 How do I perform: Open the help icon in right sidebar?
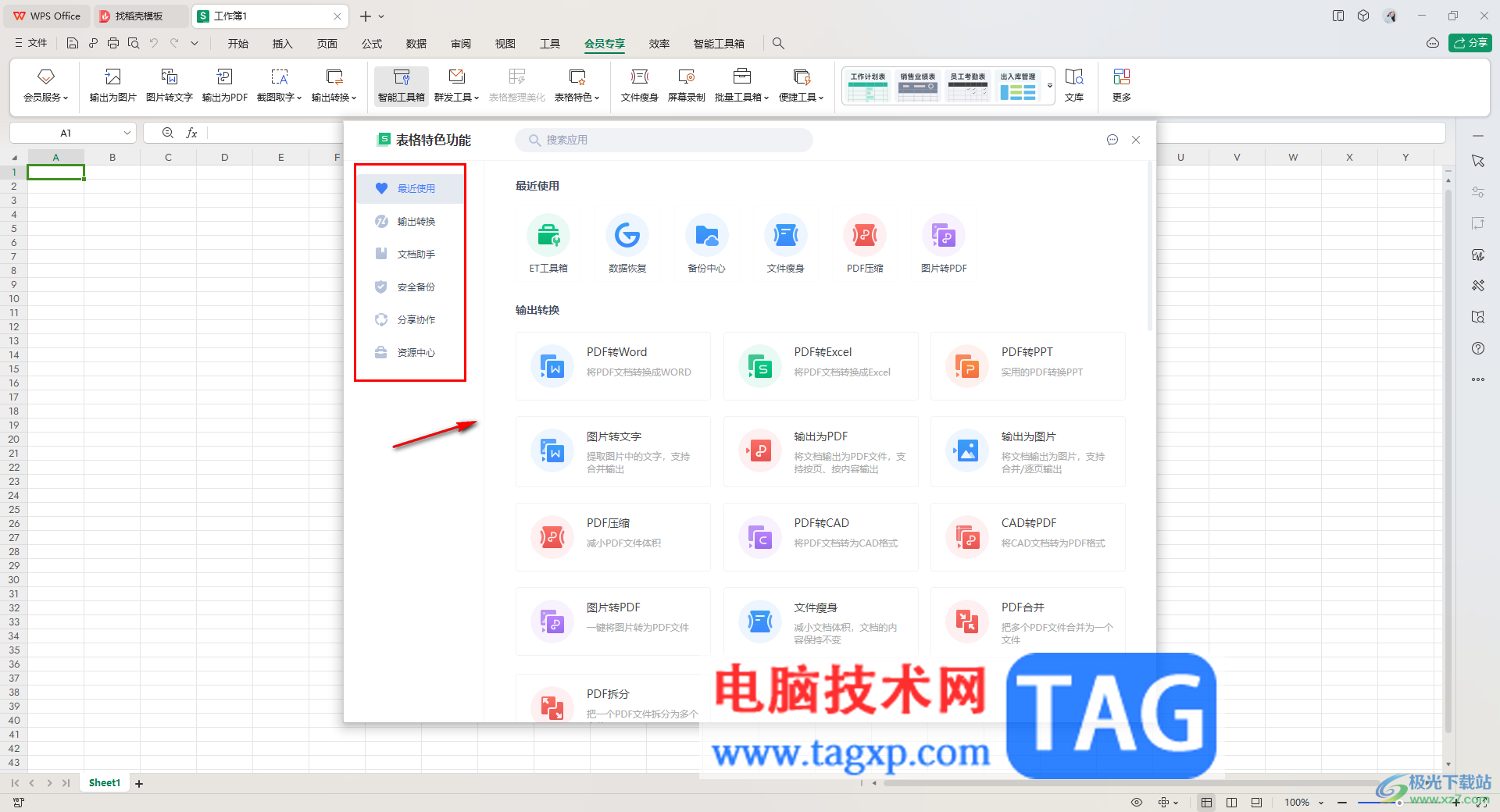pyautogui.click(x=1478, y=348)
